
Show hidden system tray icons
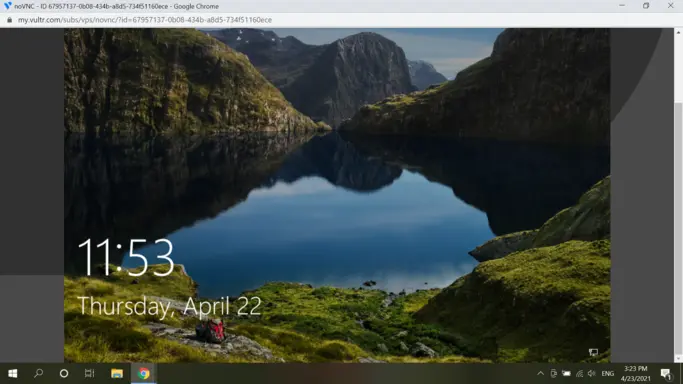coord(541,374)
